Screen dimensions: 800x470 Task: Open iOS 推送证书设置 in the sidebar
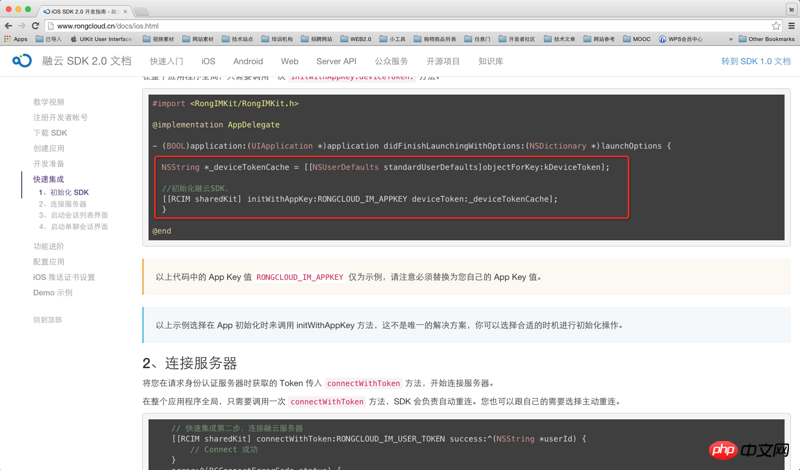pyautogui.click(x=64, y=277)
